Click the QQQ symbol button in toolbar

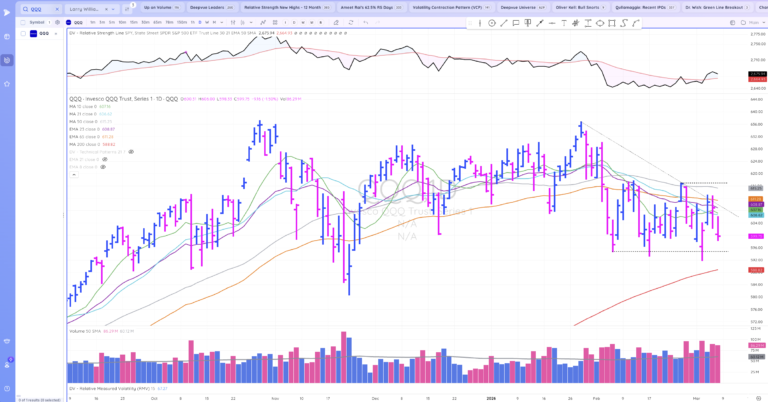[x=74, y=23]
